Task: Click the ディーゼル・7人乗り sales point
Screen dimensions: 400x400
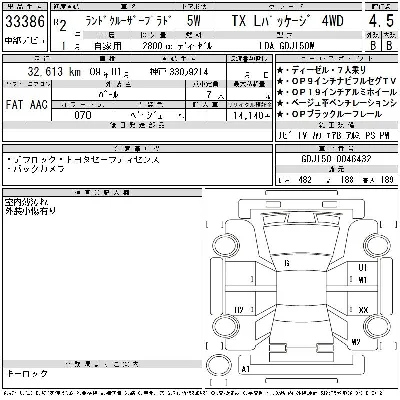Action: click(321, 70)
